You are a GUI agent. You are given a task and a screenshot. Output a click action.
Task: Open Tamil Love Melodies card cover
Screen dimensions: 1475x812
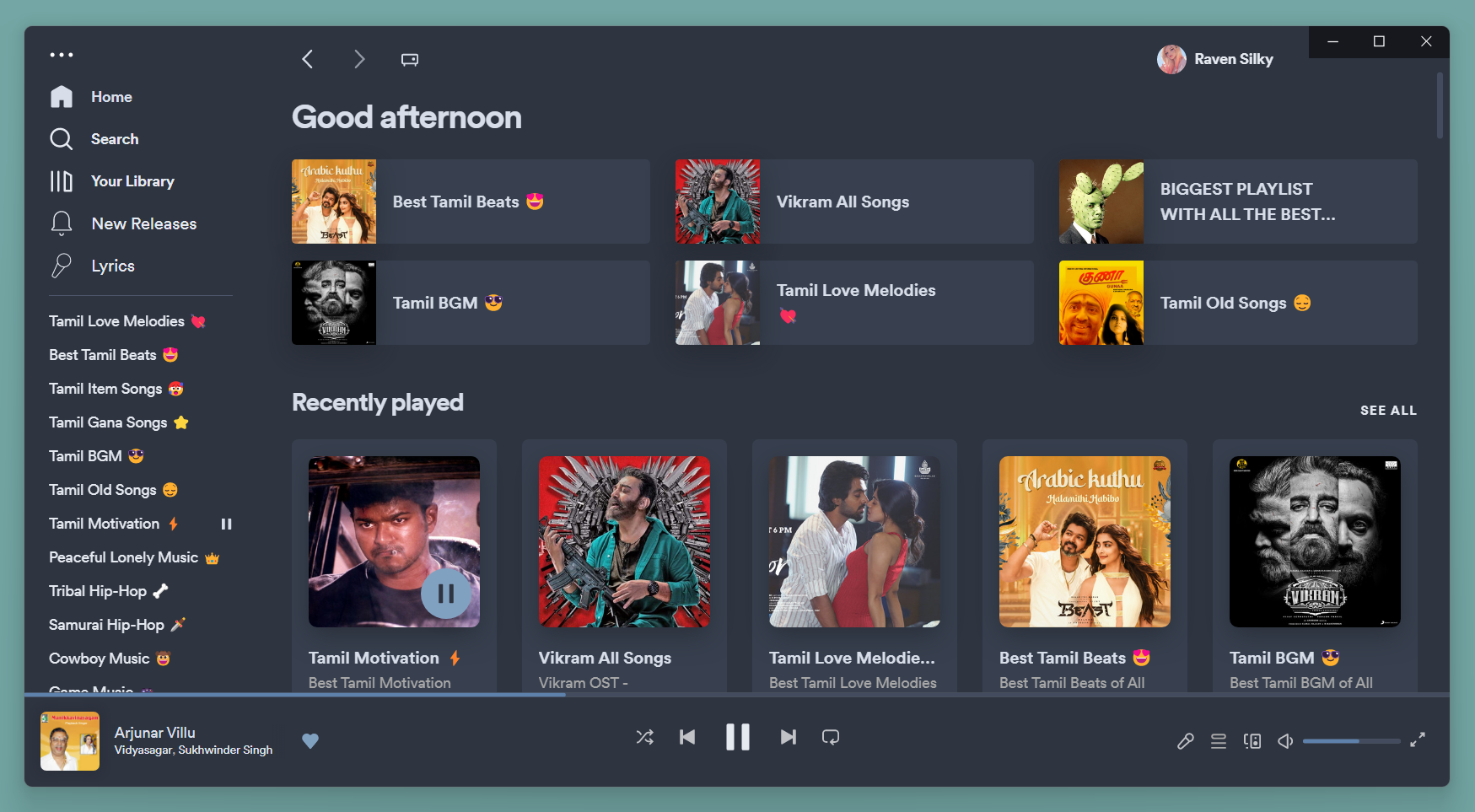click(854, 541)
